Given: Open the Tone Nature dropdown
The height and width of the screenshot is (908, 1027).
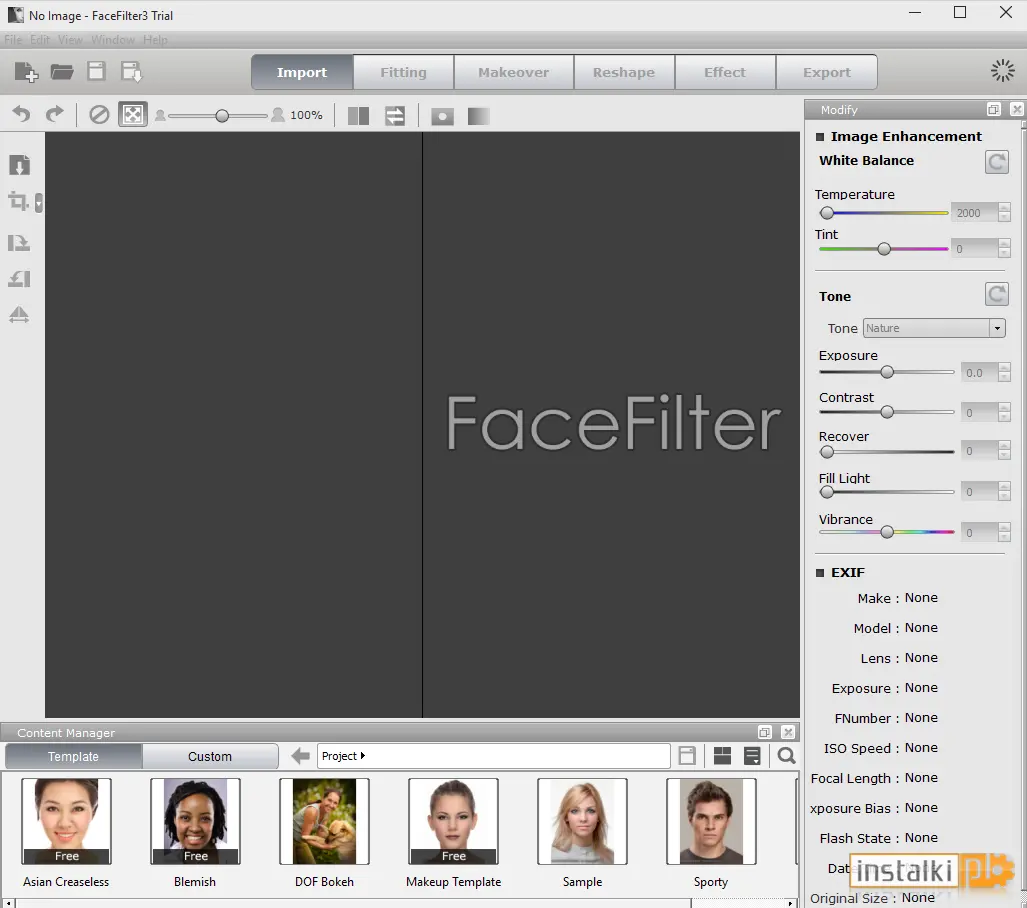Looking at the screenshot, I should [x=934, y=328].
